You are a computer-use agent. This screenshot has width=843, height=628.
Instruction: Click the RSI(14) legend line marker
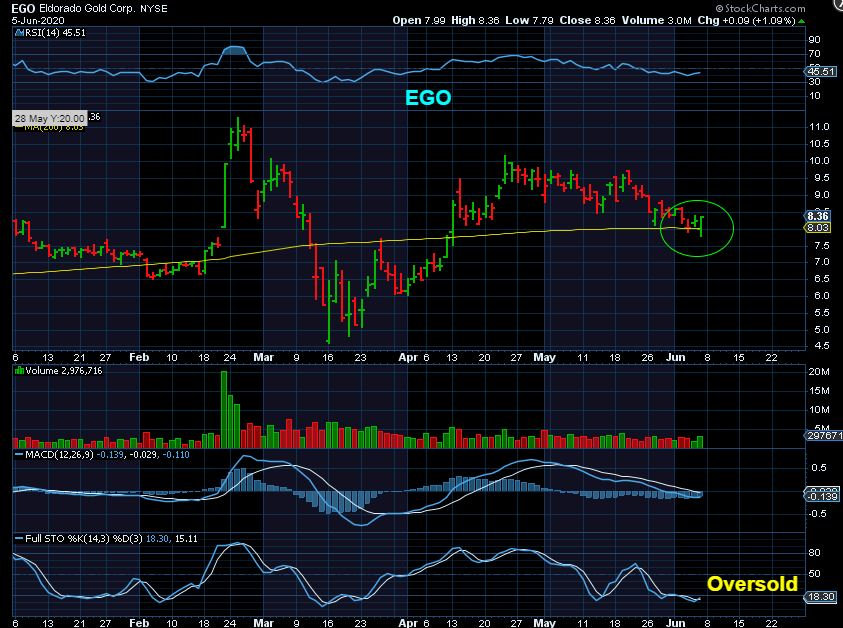coord(19,33)
